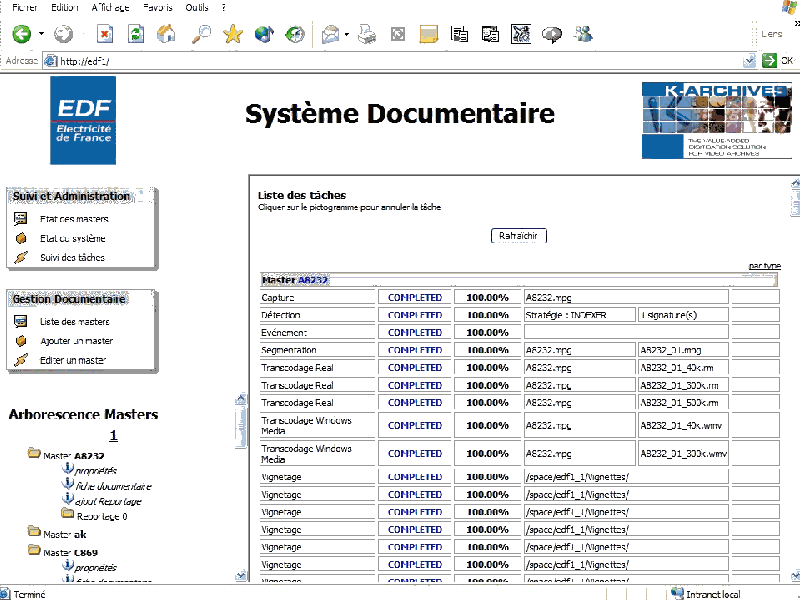800x600 pixels.
Task: Click the Print icon in the toolbar
Action: (x=367, y=34)
